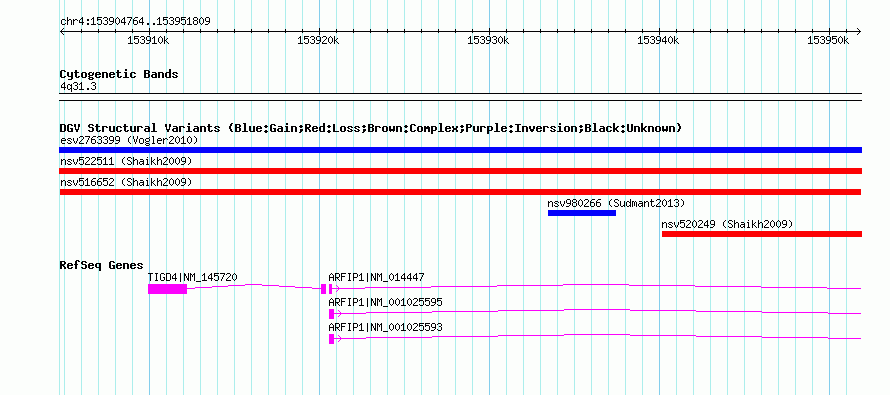Click the DGV Structural Variants track title
890x395 pixels.
pos(370,128)
